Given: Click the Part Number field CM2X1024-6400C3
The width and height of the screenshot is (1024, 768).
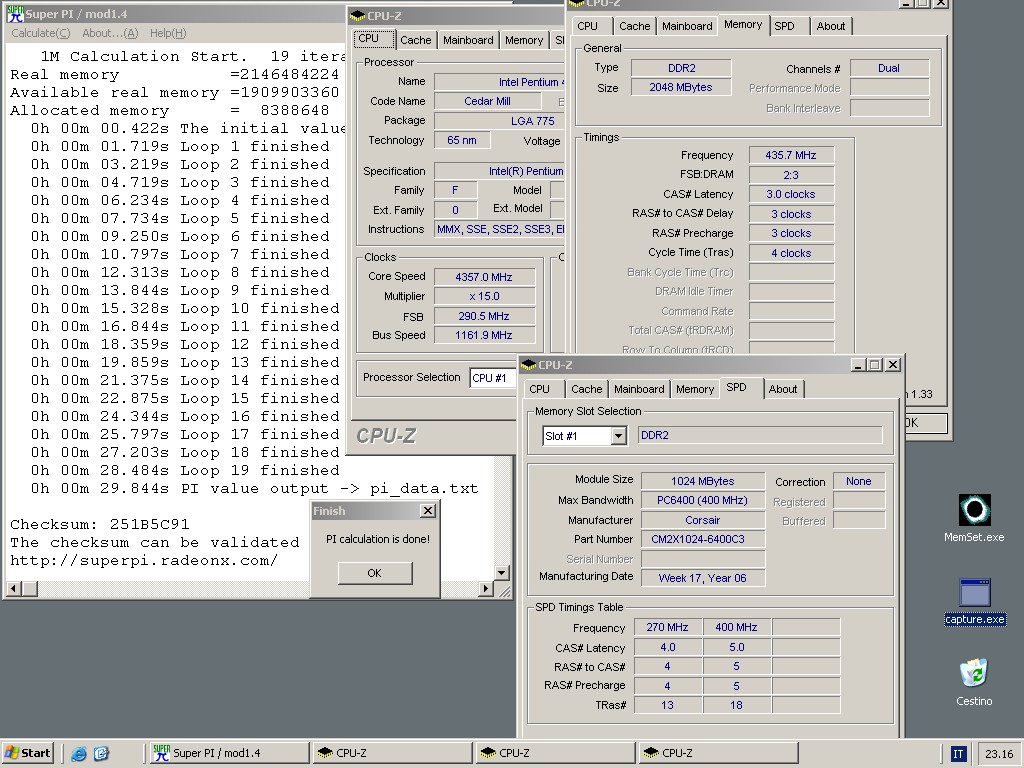Looking at the screenshot, I should pos(703,539).
